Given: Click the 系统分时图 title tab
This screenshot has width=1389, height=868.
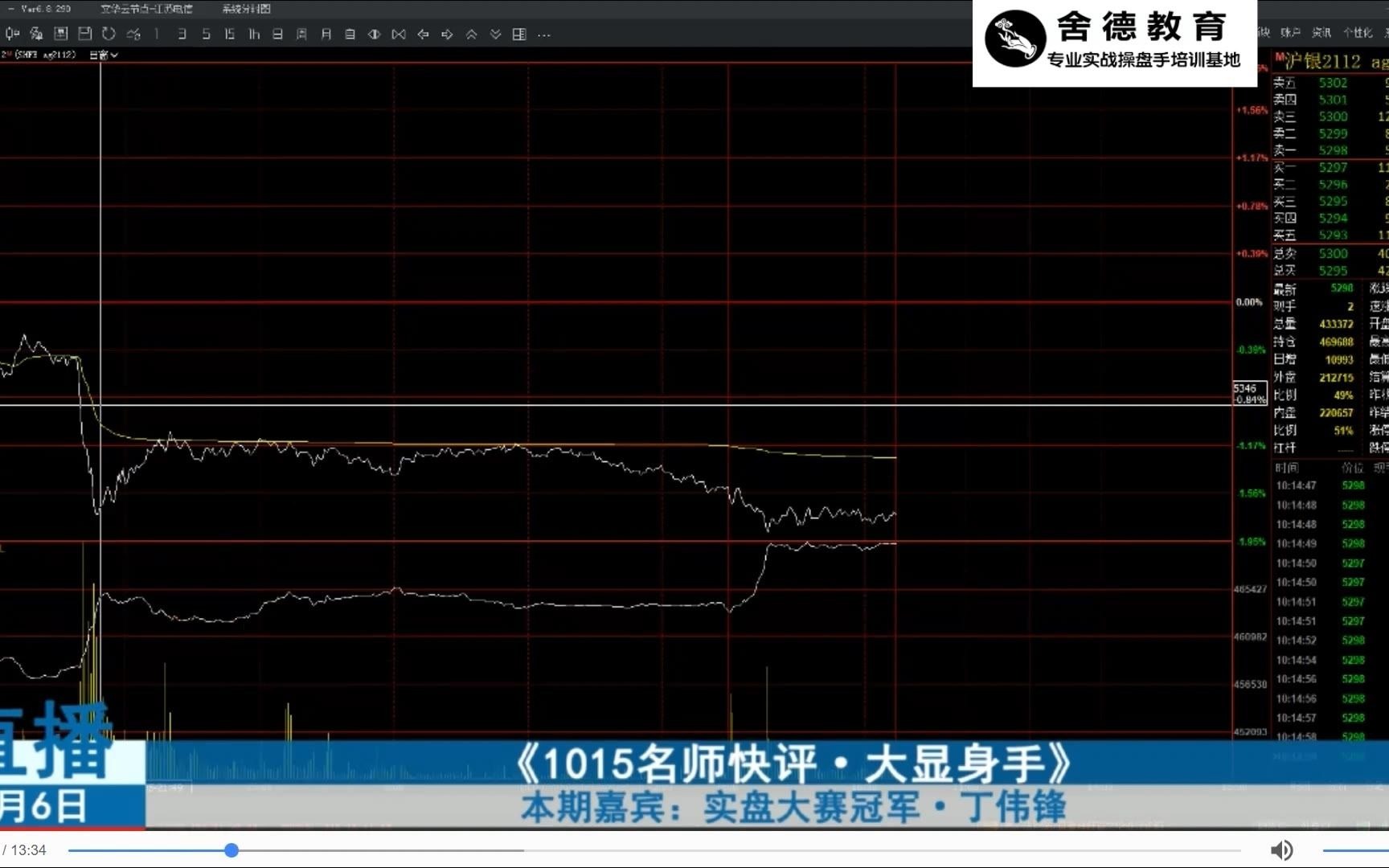Looking at the screenshot, I should [x=246, y=9].
